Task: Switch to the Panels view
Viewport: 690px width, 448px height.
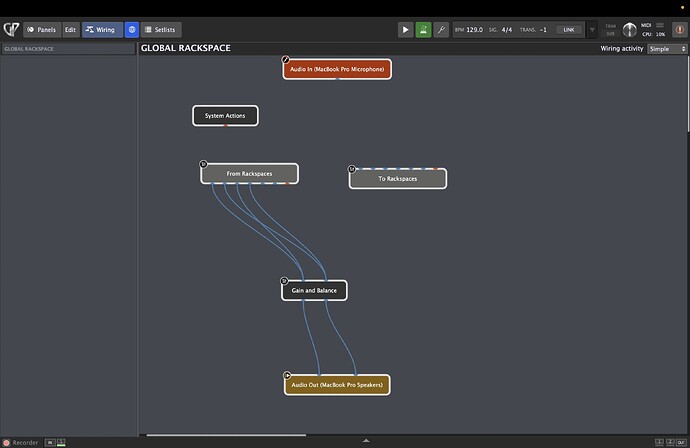Action: click(42, 29)
